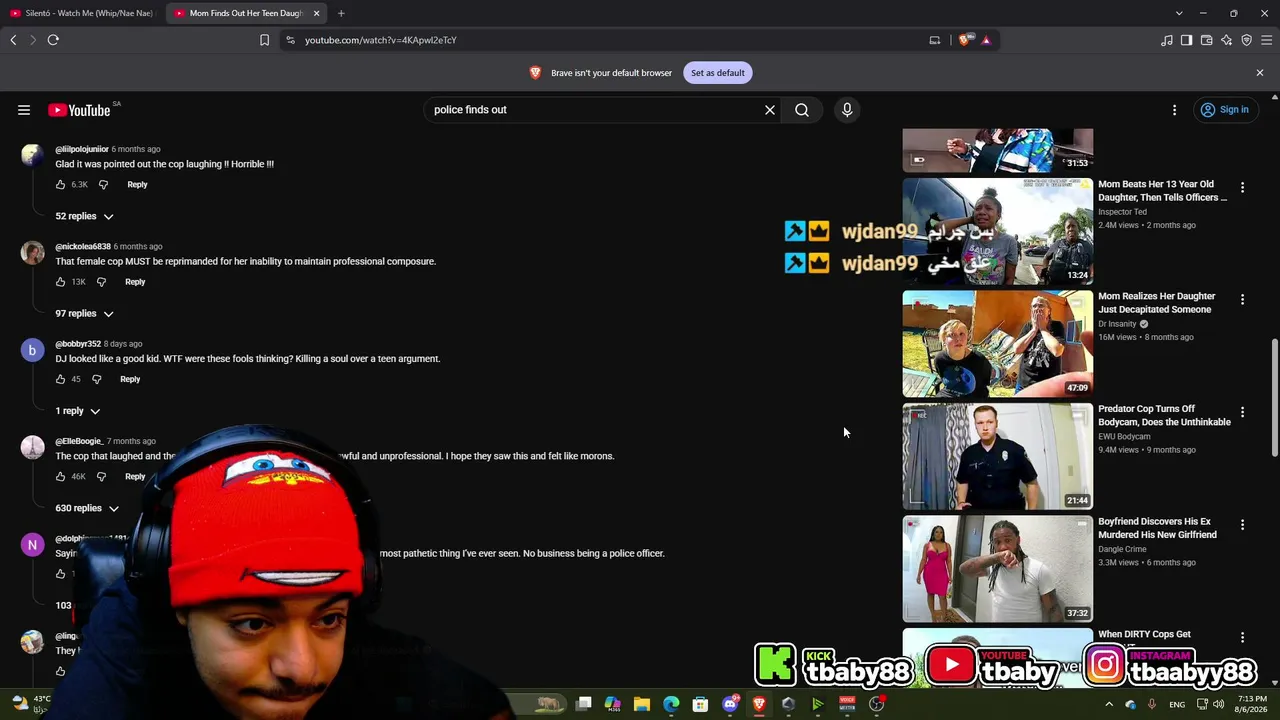Viewport: 1280px width, 720px height.
Task: Like the comment by @ElleBoogie_
Action: (61, 477)
